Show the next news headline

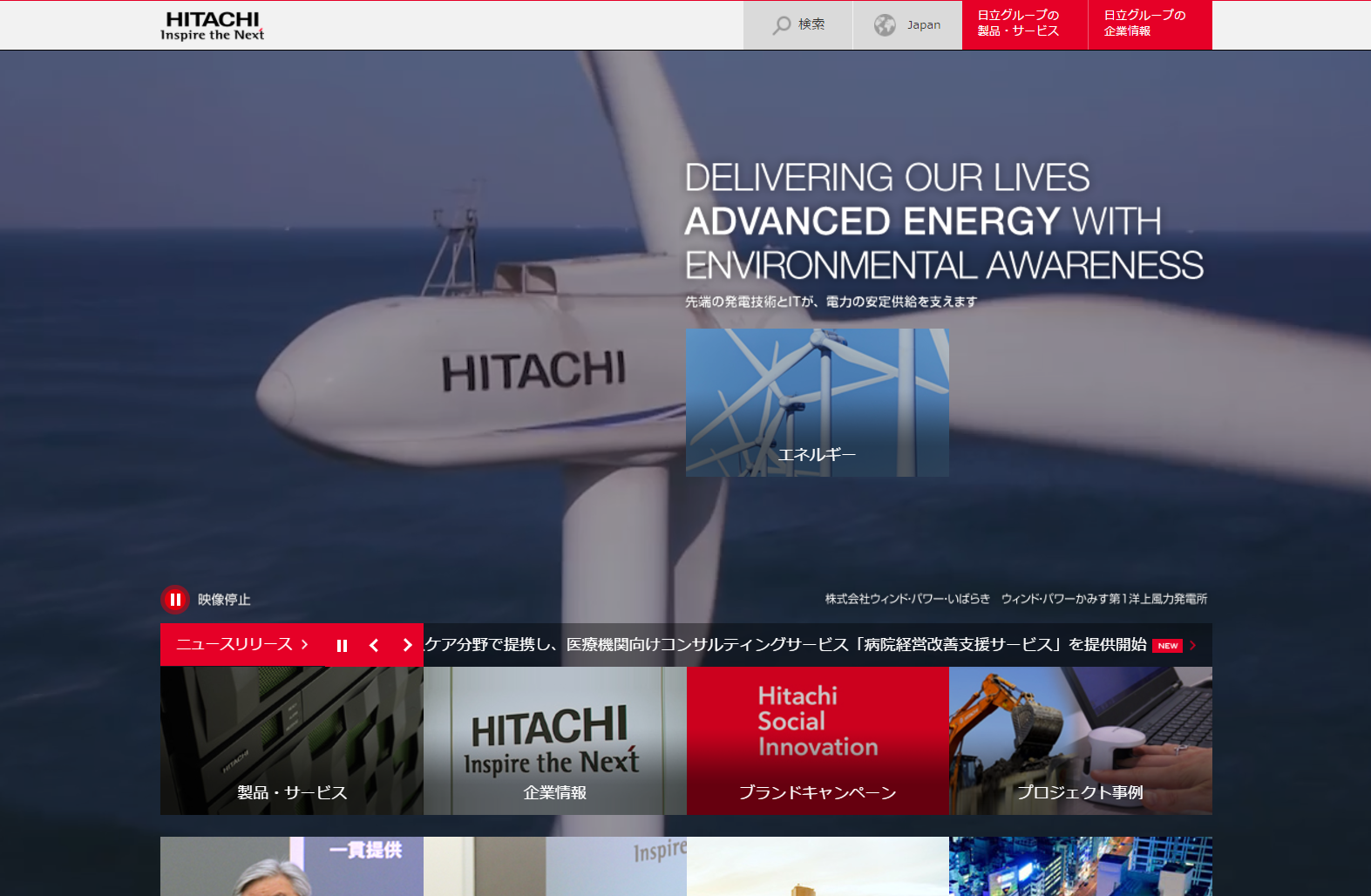pos(407,646)
